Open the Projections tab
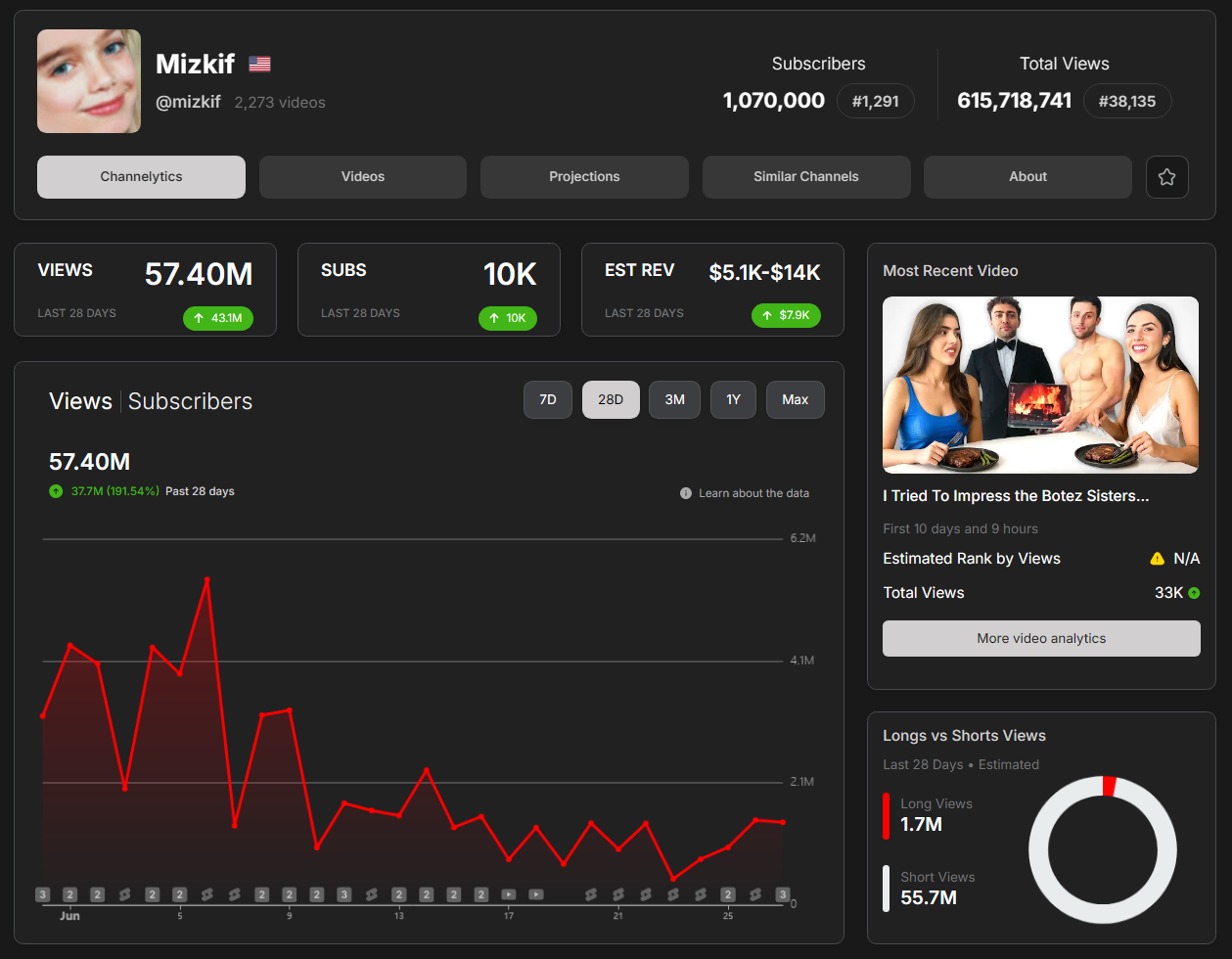The width and height of the screenshot is (1232, 959). coord(584,177)
